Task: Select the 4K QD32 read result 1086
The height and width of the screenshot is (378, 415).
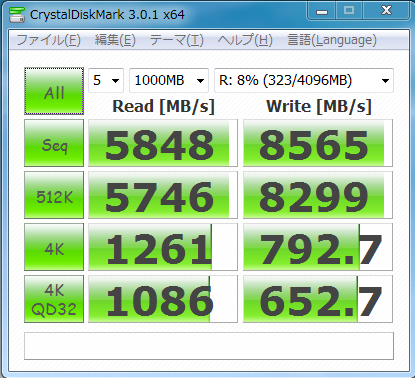Action: point(163,299)
